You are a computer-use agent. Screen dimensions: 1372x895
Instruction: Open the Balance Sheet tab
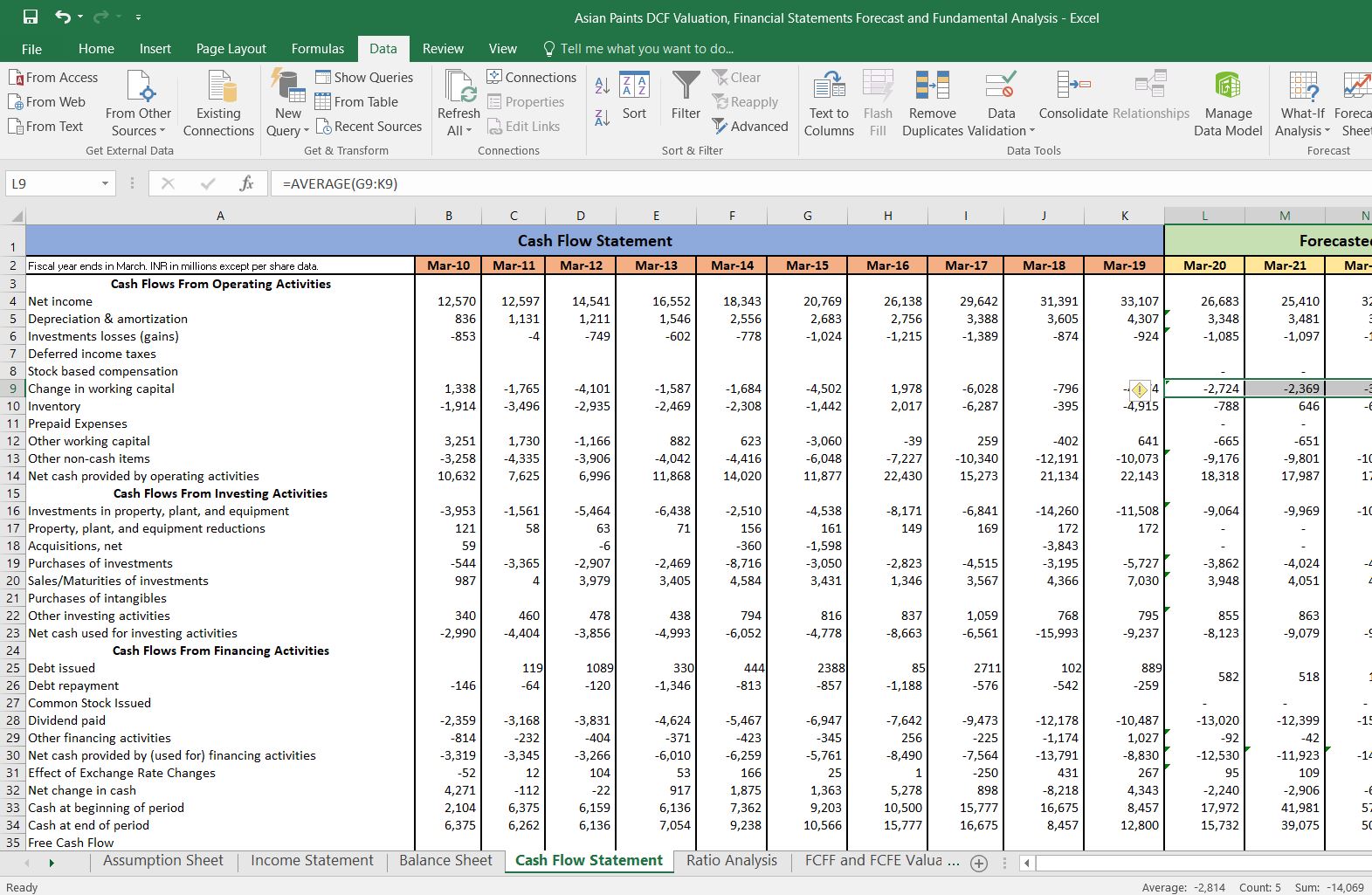click(x=445, y=860)
